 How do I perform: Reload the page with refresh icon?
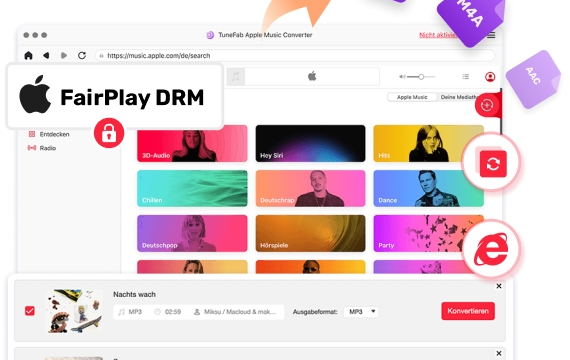point(82,56)
